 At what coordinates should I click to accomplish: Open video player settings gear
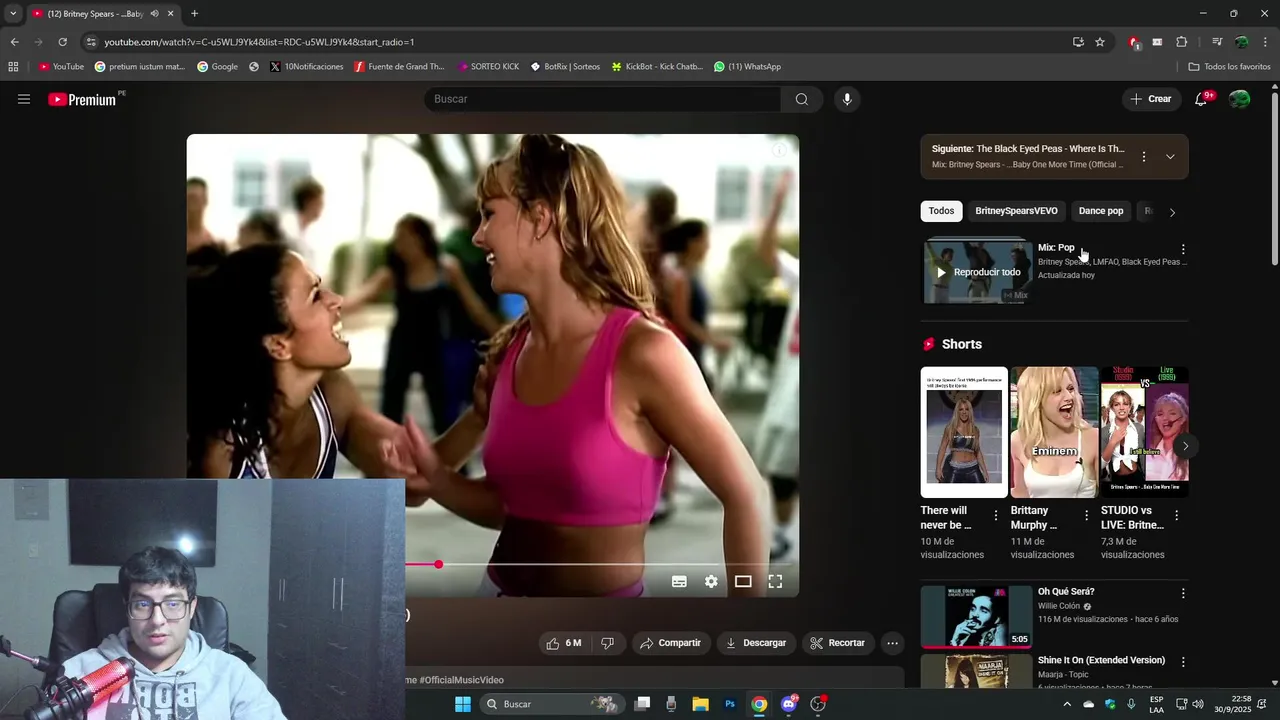pos(711,581)
